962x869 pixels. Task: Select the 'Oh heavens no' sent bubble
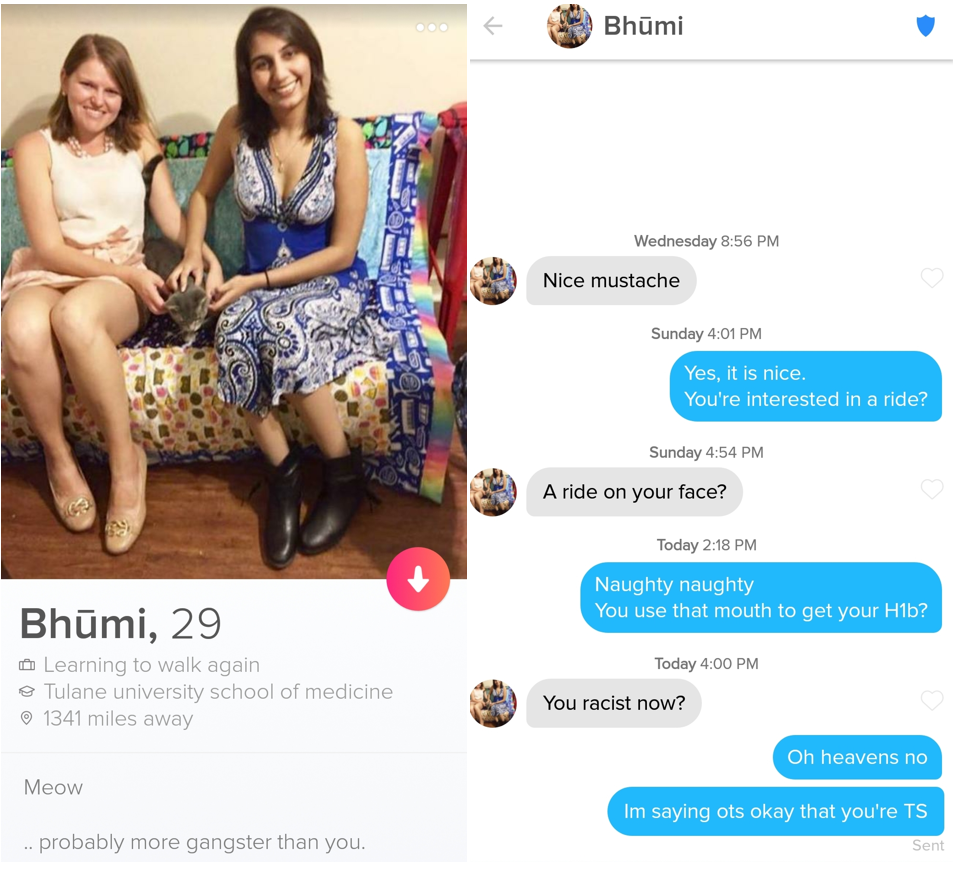pyautogui.click(x=856, y=757)
